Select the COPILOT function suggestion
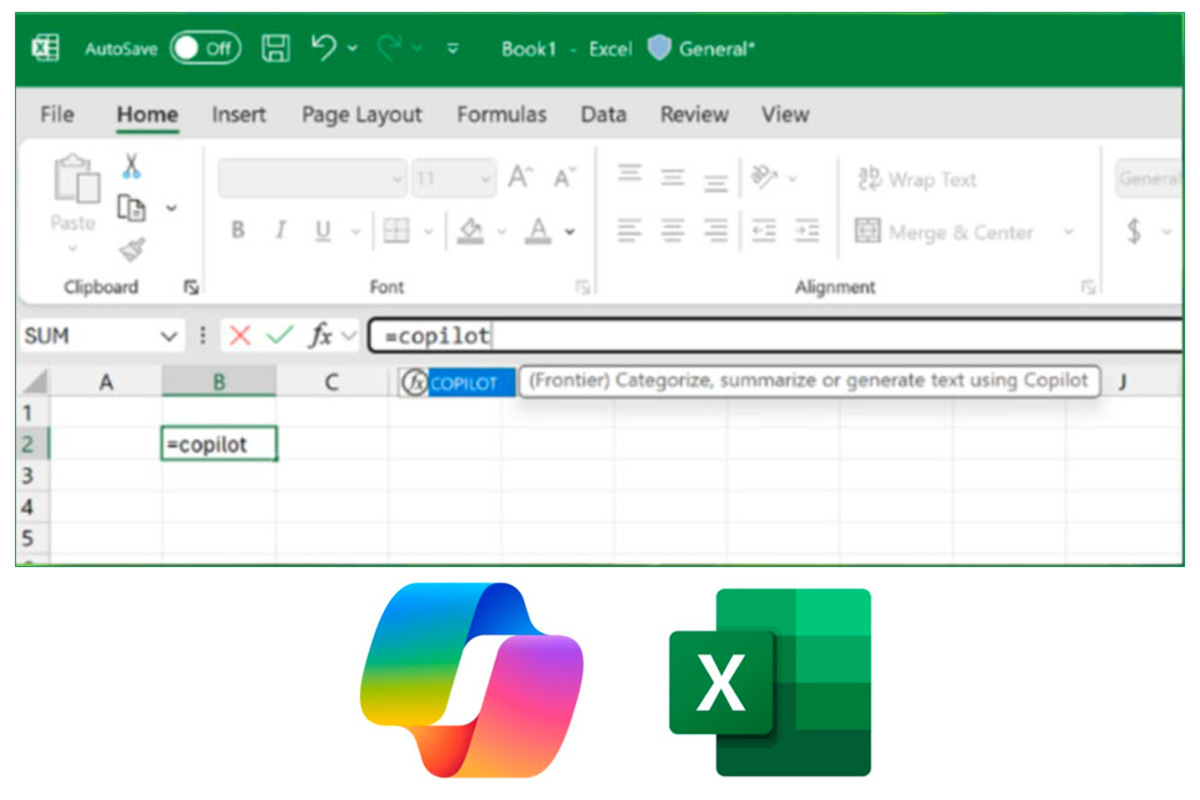The width and height of the screenshot is (1200, 800). pyautogui.click(x=458, y=382)
